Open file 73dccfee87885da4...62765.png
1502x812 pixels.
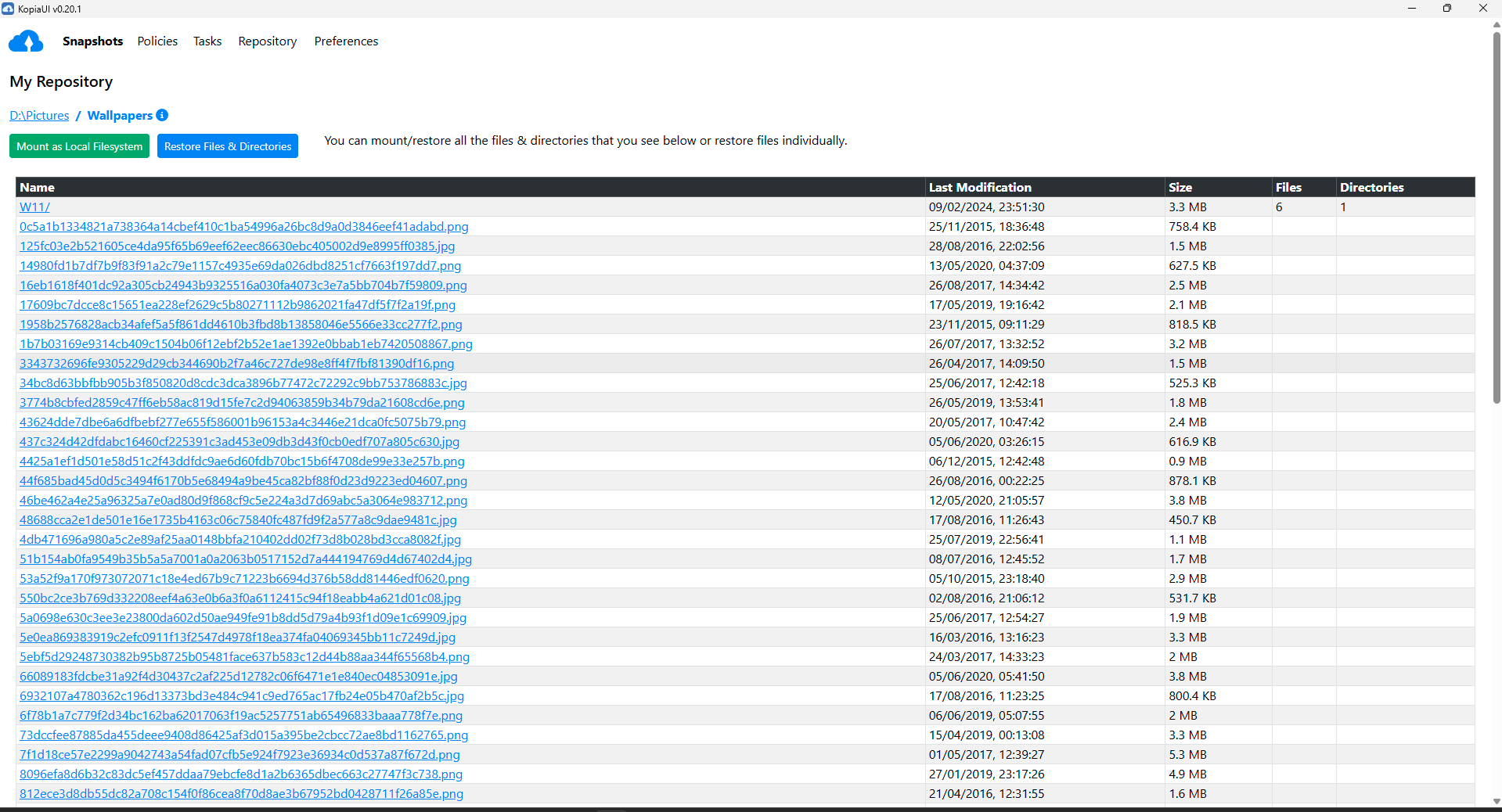click(x=243, y=735)
